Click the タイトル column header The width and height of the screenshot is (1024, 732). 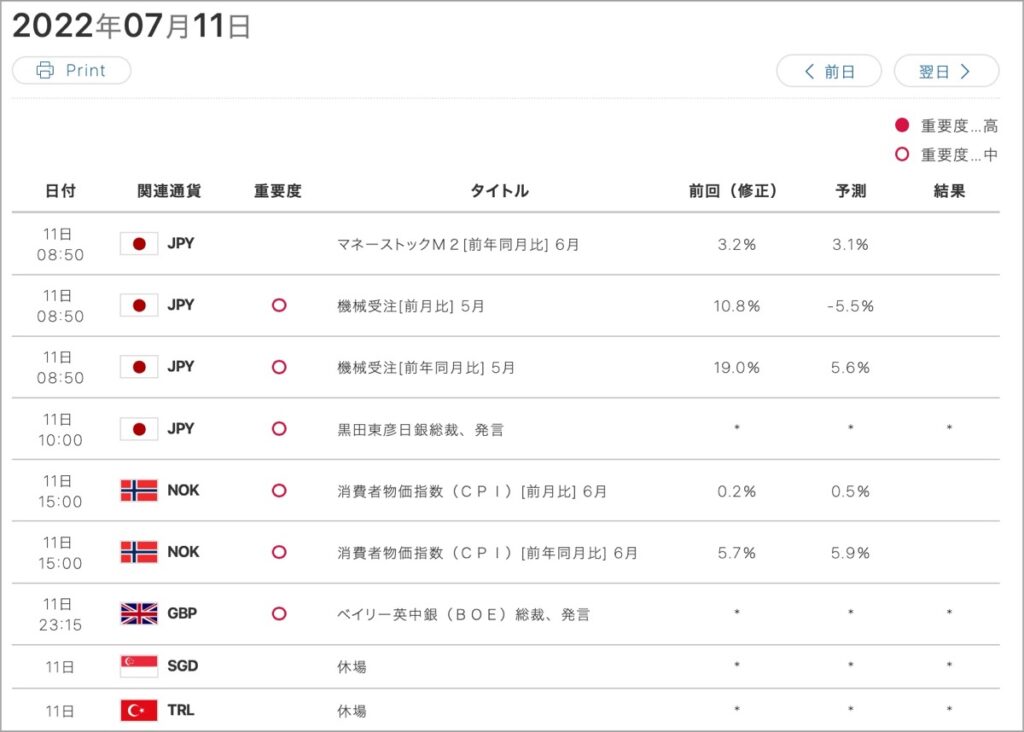click(x=500, y=191)
